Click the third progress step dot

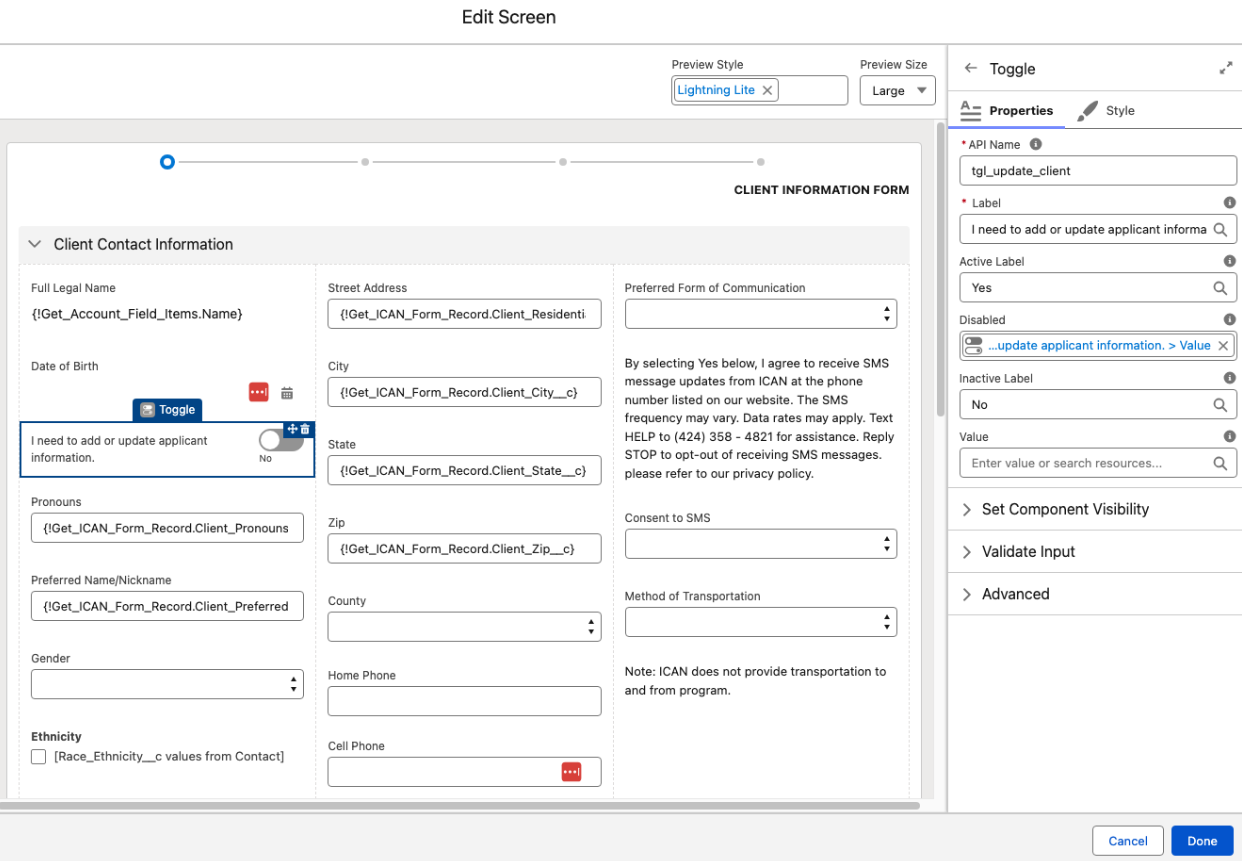tap(564, 161)
